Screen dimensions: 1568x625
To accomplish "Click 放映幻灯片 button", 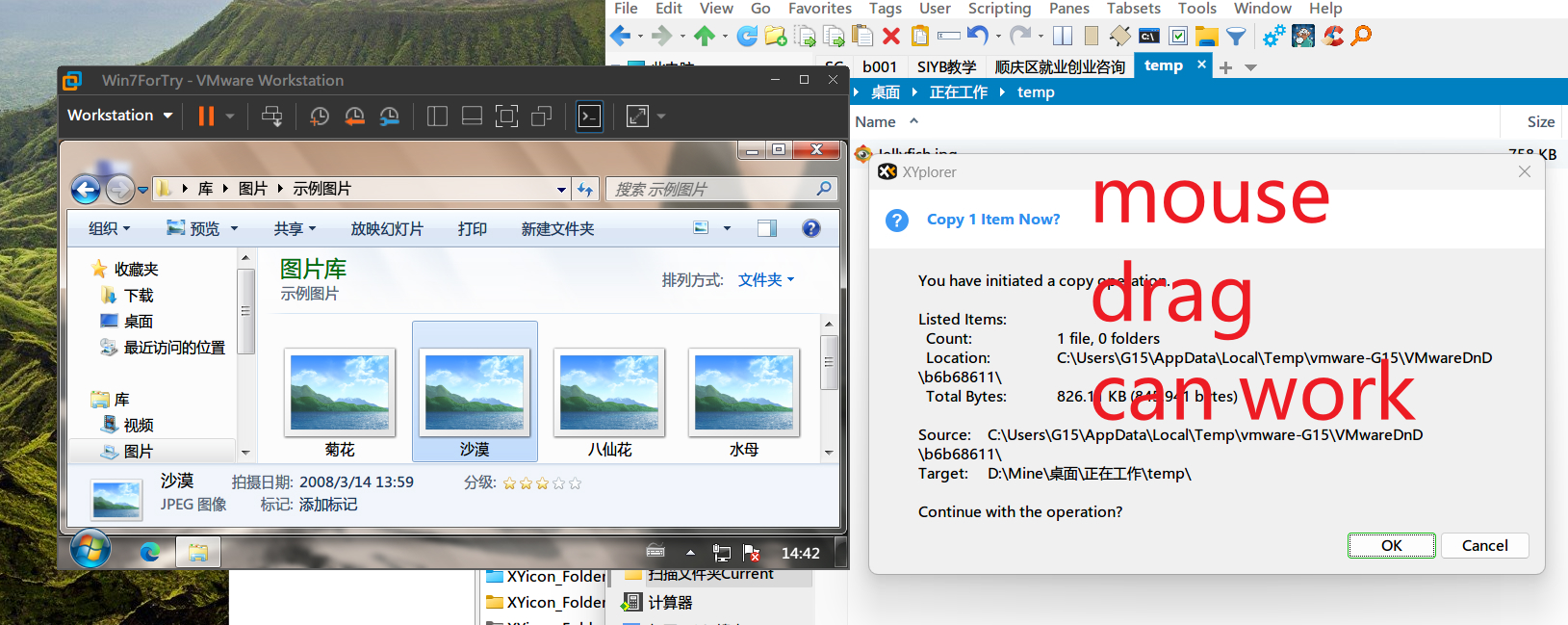I will coord(387,229).
